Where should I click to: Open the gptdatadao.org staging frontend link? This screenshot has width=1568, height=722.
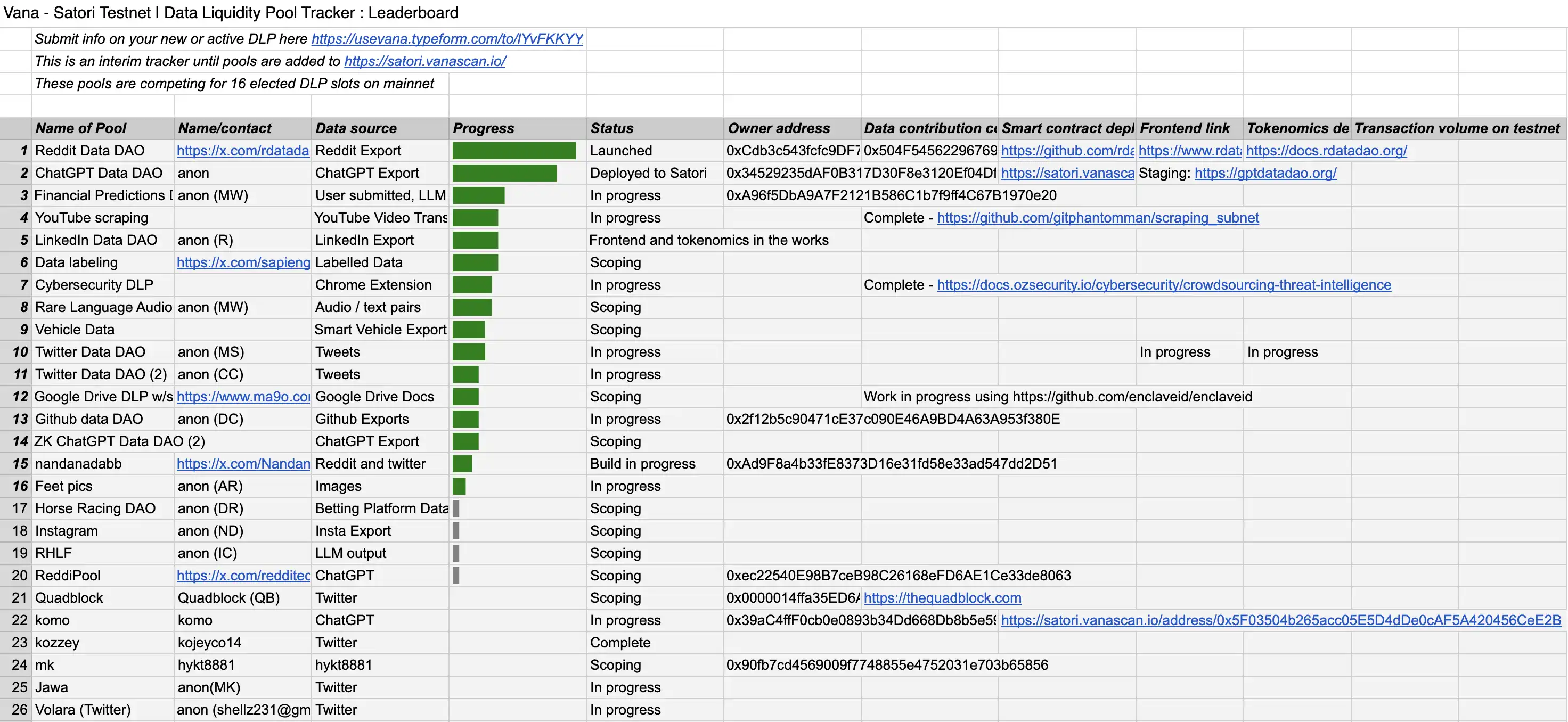(1265, 174)
